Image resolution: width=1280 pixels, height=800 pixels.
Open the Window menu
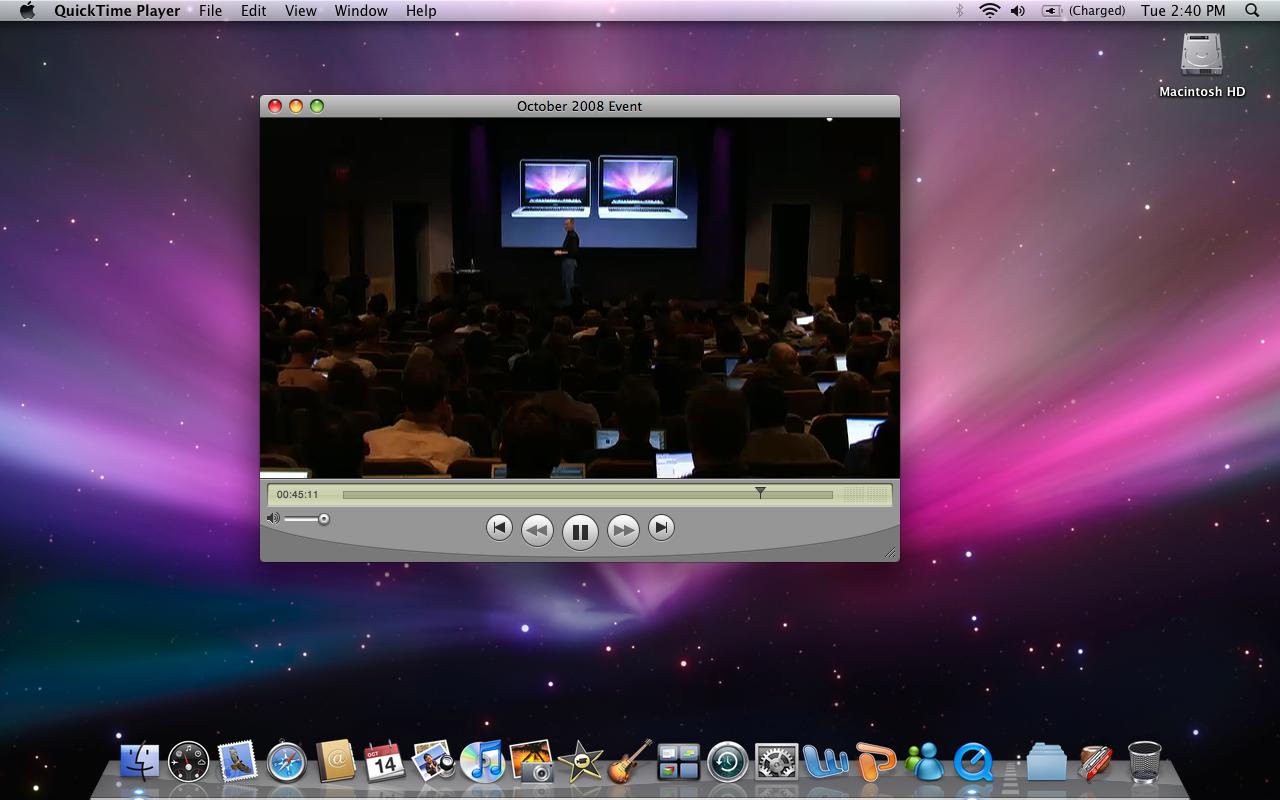coord(361,11)
